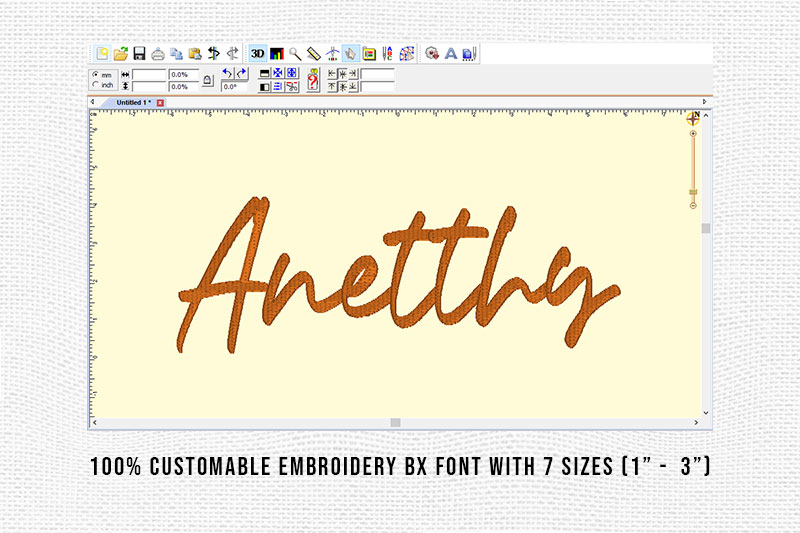Align vertical centers icon in bottom row
Viewport: 800px width, 533px height.
click(x=343, y=87)
